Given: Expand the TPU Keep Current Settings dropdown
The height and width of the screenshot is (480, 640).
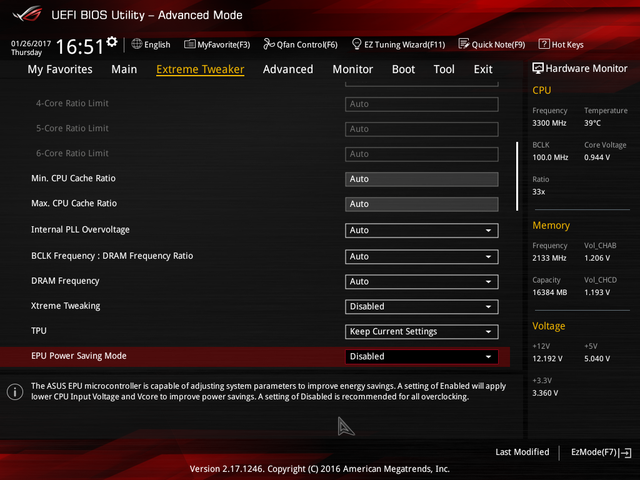Looking at the screenshot, I should [x=421, y=331].
